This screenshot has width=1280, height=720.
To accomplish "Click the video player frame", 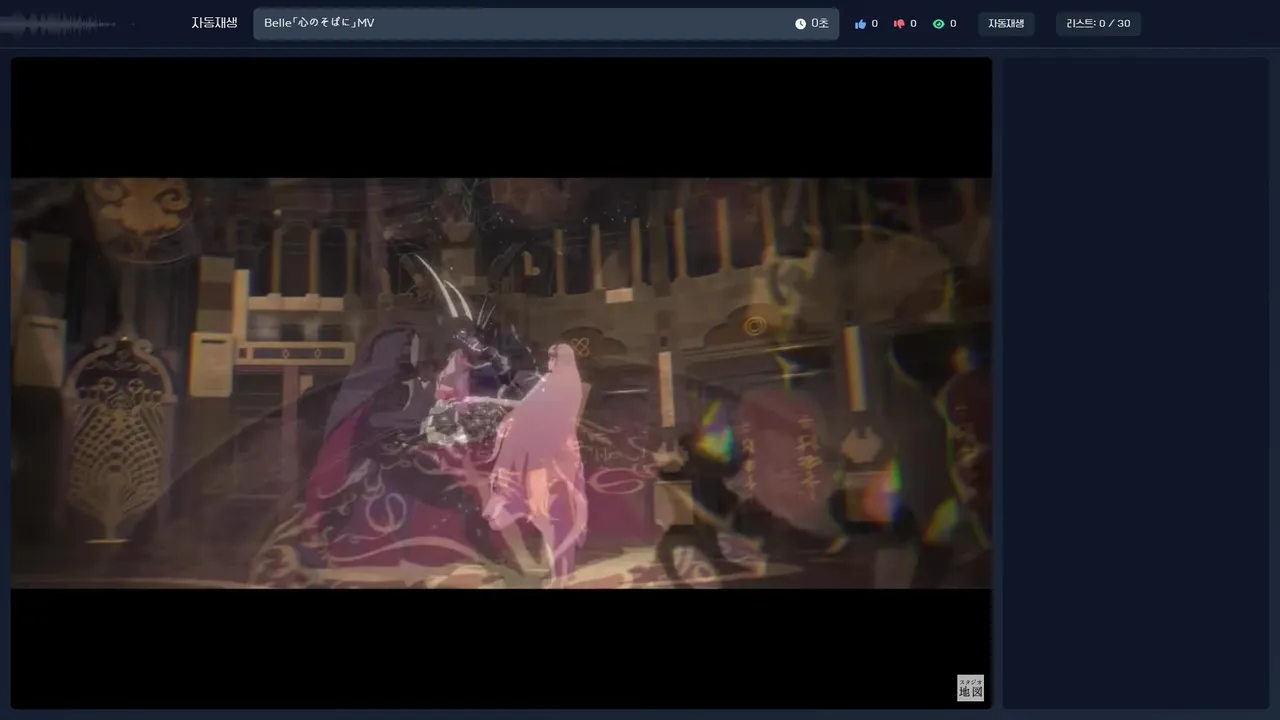I will click(501, 383).
